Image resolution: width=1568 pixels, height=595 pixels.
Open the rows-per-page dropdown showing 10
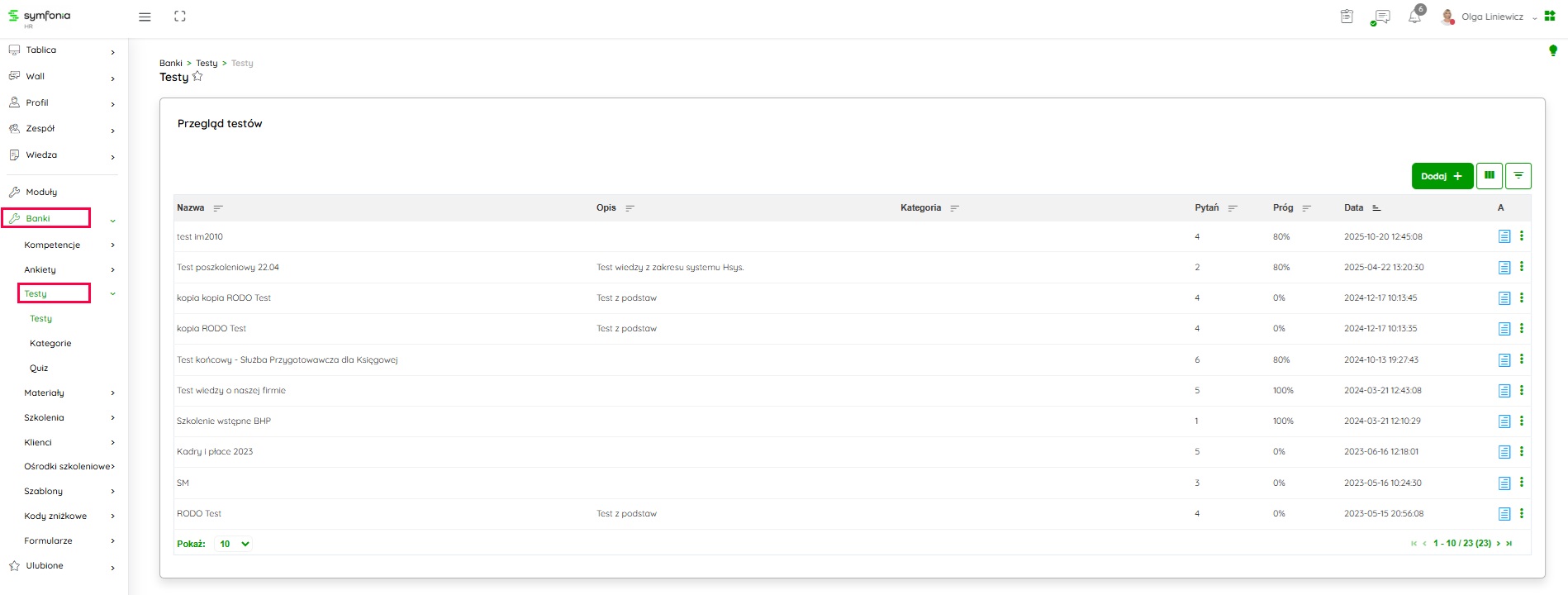click(x=234, y=544)
